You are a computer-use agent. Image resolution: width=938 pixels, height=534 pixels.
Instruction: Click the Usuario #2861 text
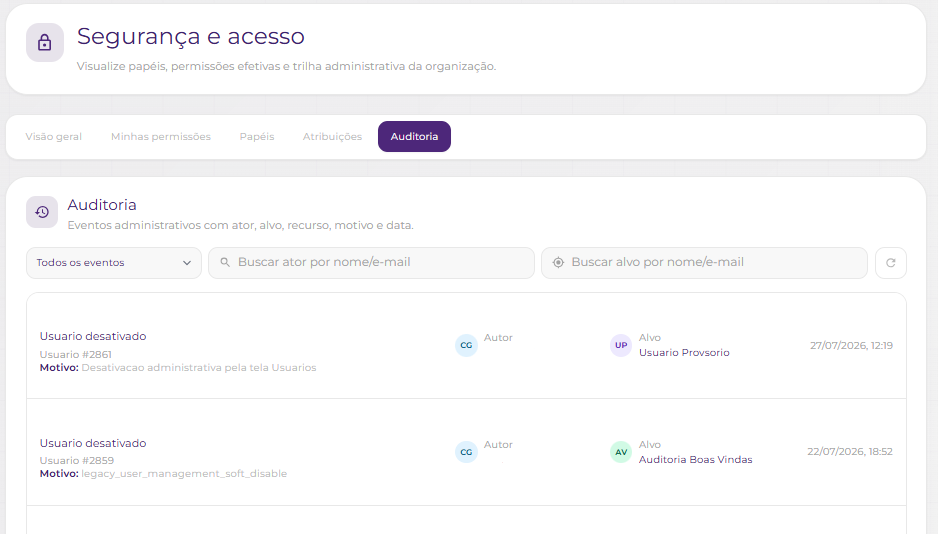click(x=75, y=354)
